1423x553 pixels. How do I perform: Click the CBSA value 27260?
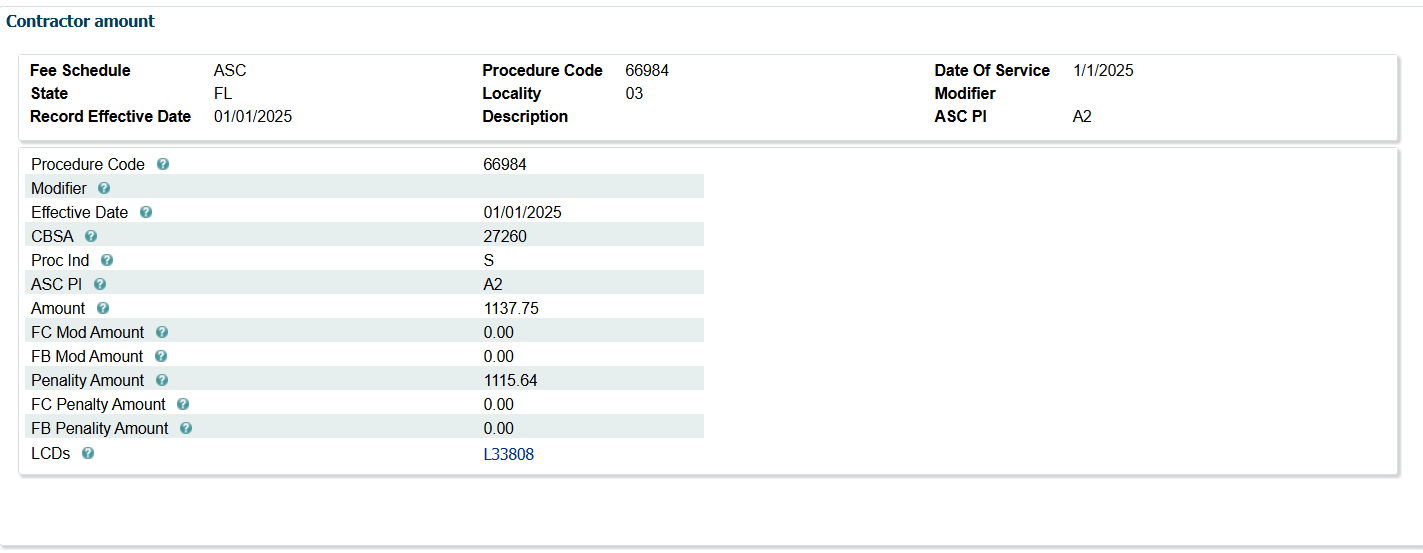pyautogui.click(x=504, y=236)
